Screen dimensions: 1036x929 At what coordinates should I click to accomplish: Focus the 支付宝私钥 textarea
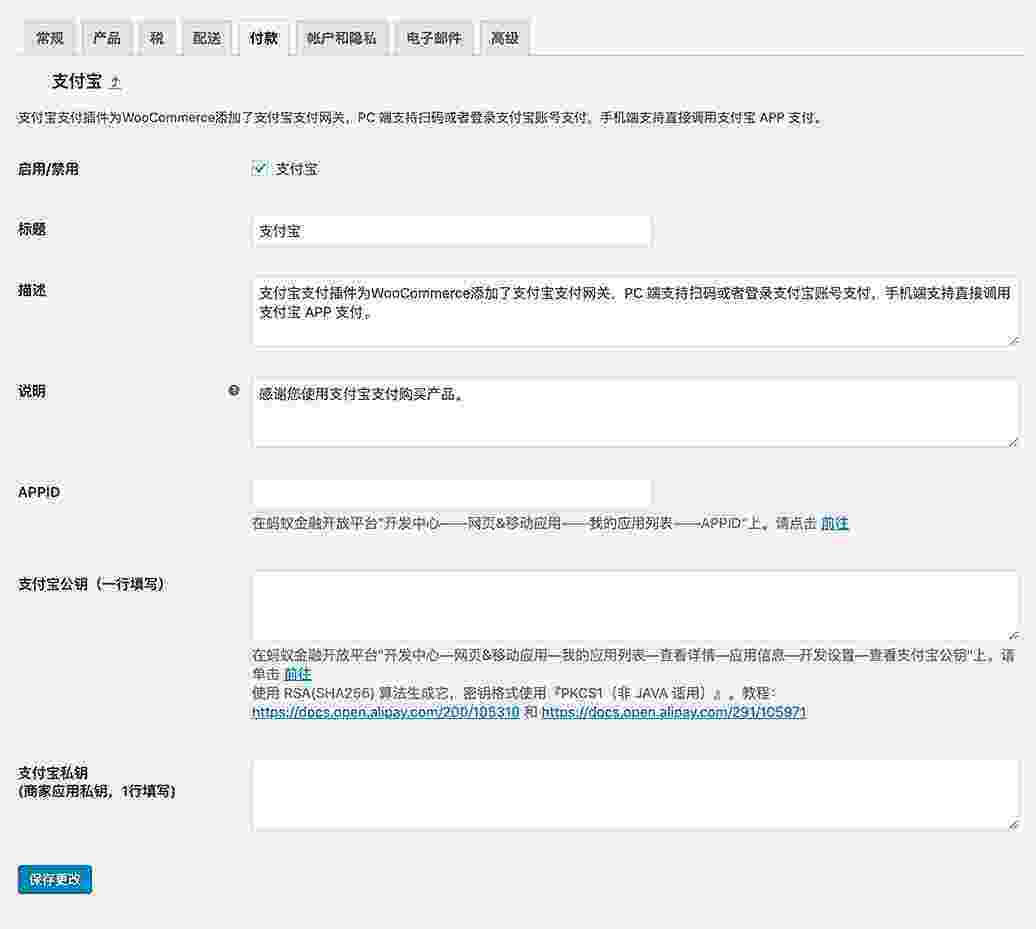pyautogui.click(x=636, y=795)
